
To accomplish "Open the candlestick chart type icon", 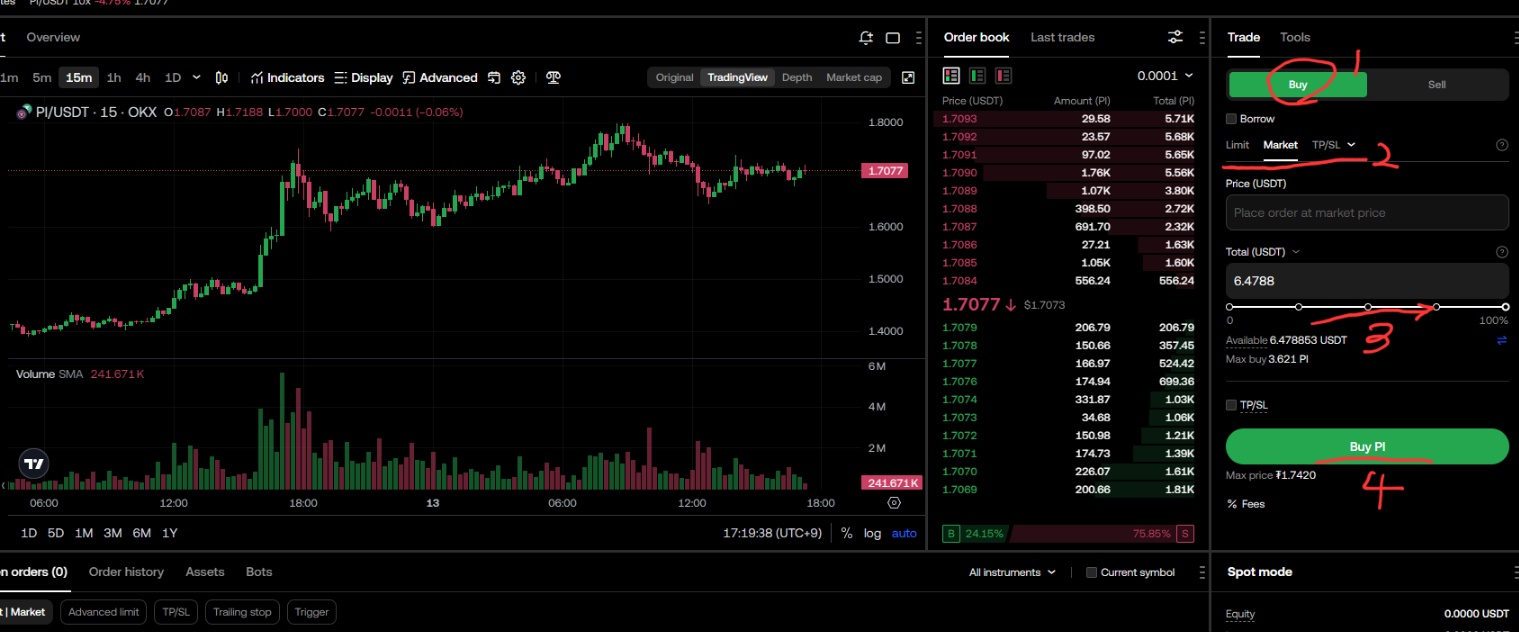I will (x=222, y=78).
